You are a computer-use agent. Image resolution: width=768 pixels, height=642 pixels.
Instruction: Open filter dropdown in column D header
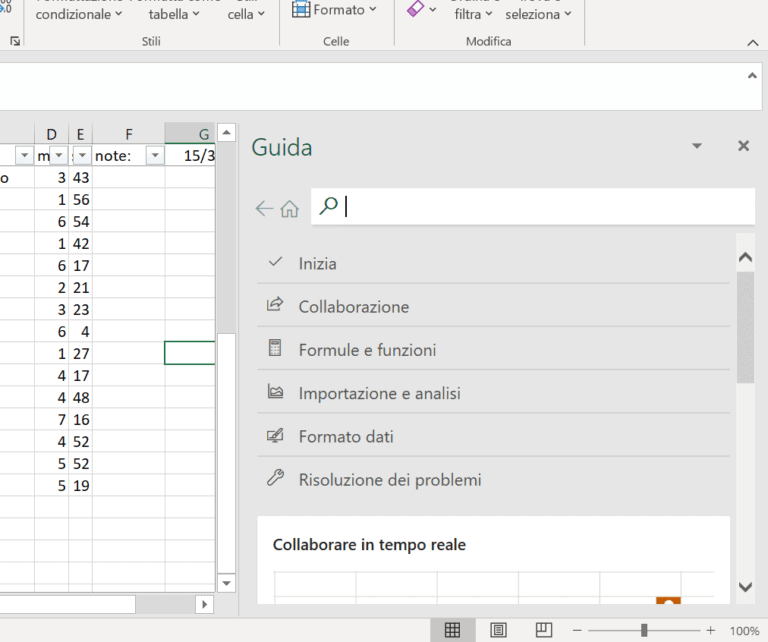59,156
